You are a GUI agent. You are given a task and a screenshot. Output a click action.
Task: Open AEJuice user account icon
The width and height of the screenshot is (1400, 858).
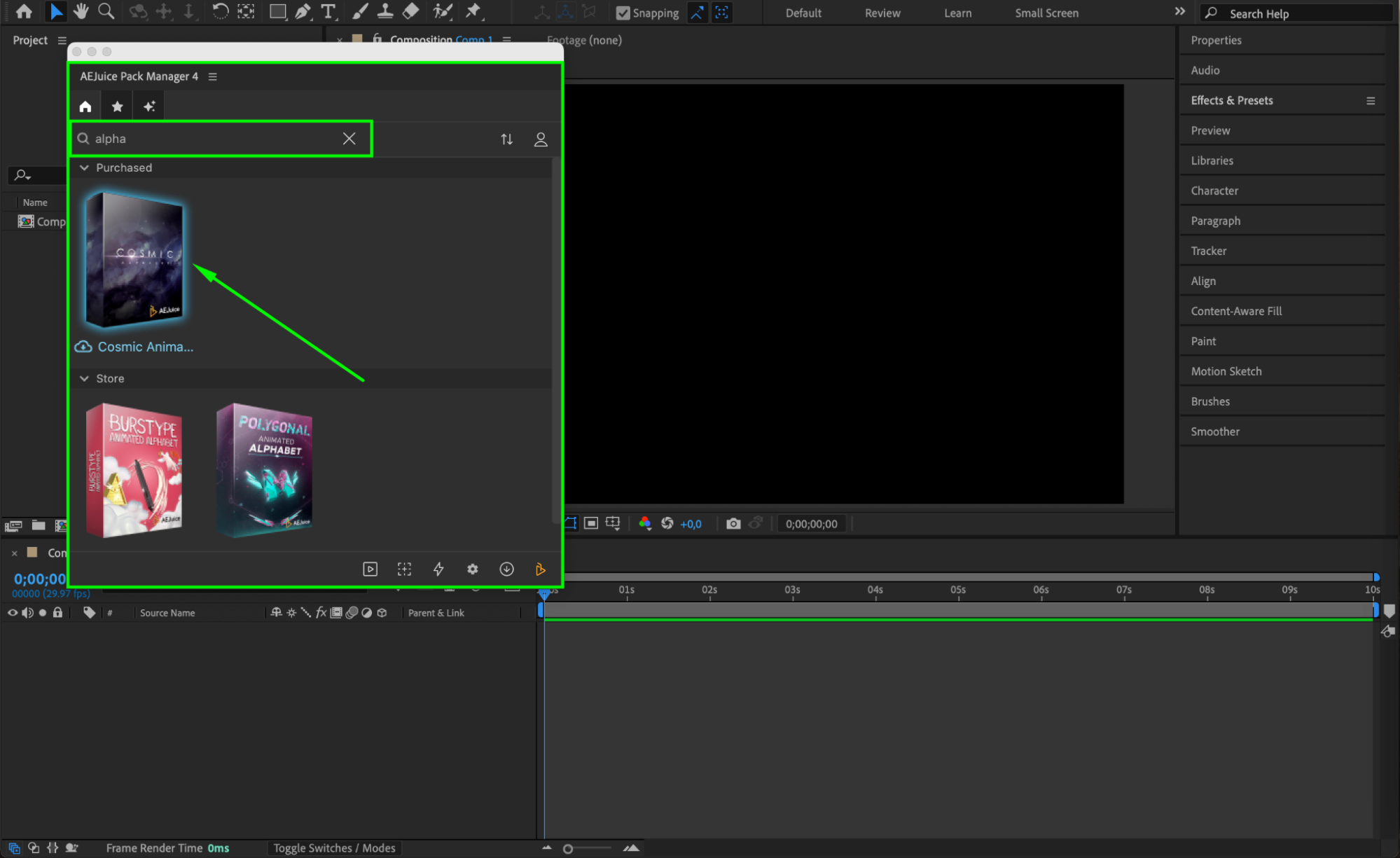tap(541, 139)
